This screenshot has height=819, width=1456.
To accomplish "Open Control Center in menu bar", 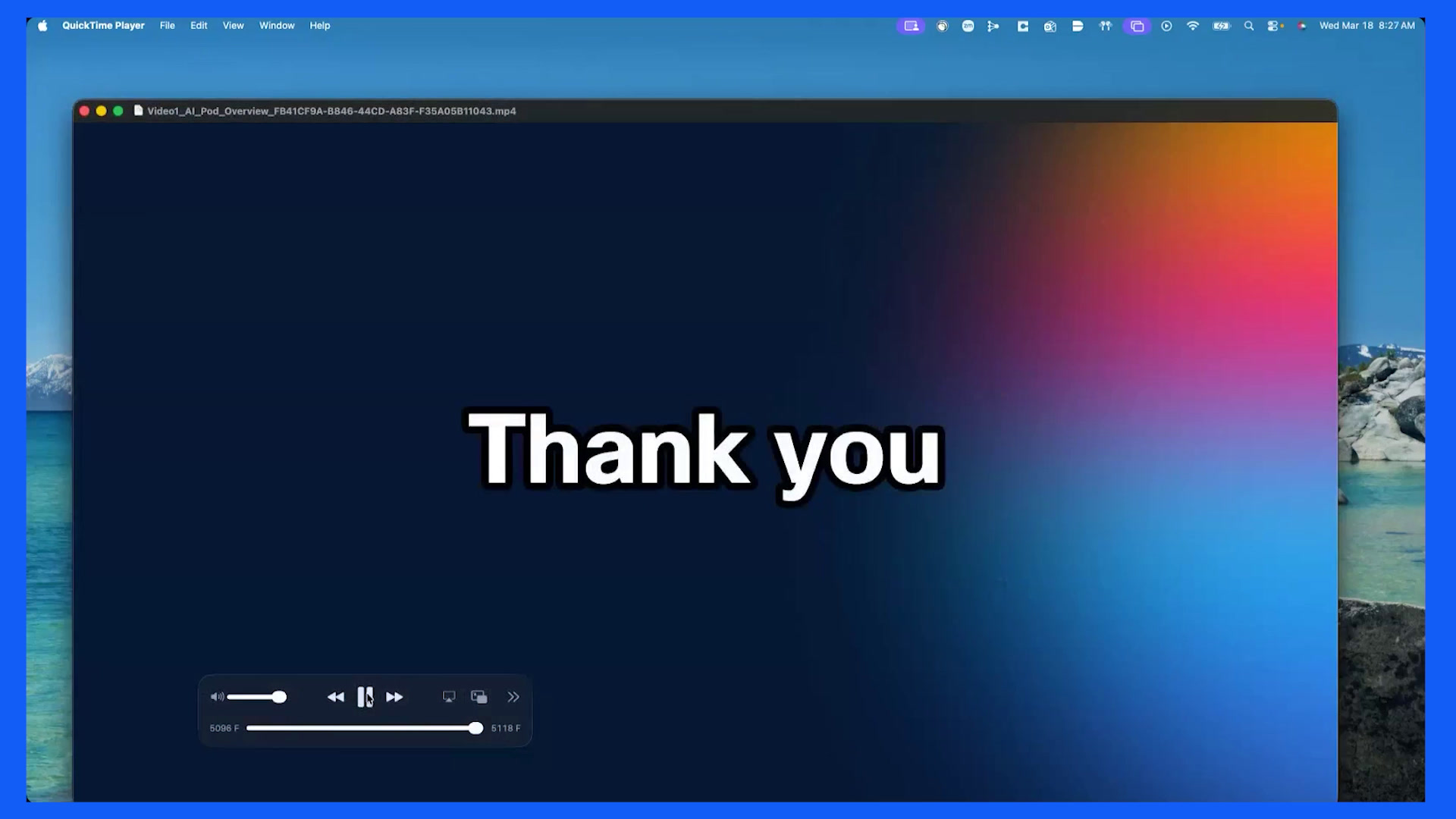I will pyautogui.click(x=1273, y=26).
